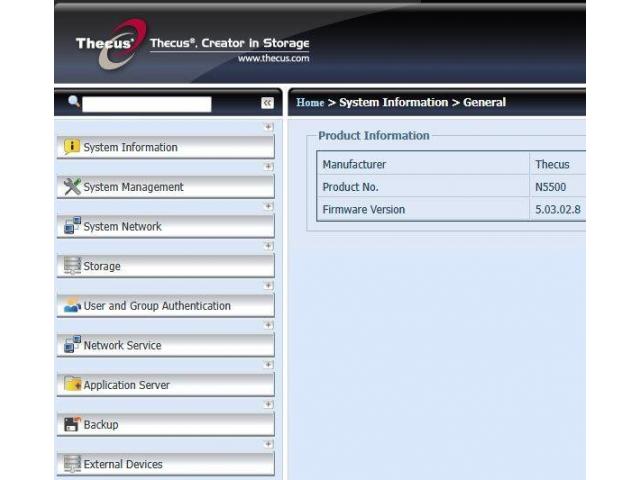Click the Storage disk stack icon

[x=72, y=266]
